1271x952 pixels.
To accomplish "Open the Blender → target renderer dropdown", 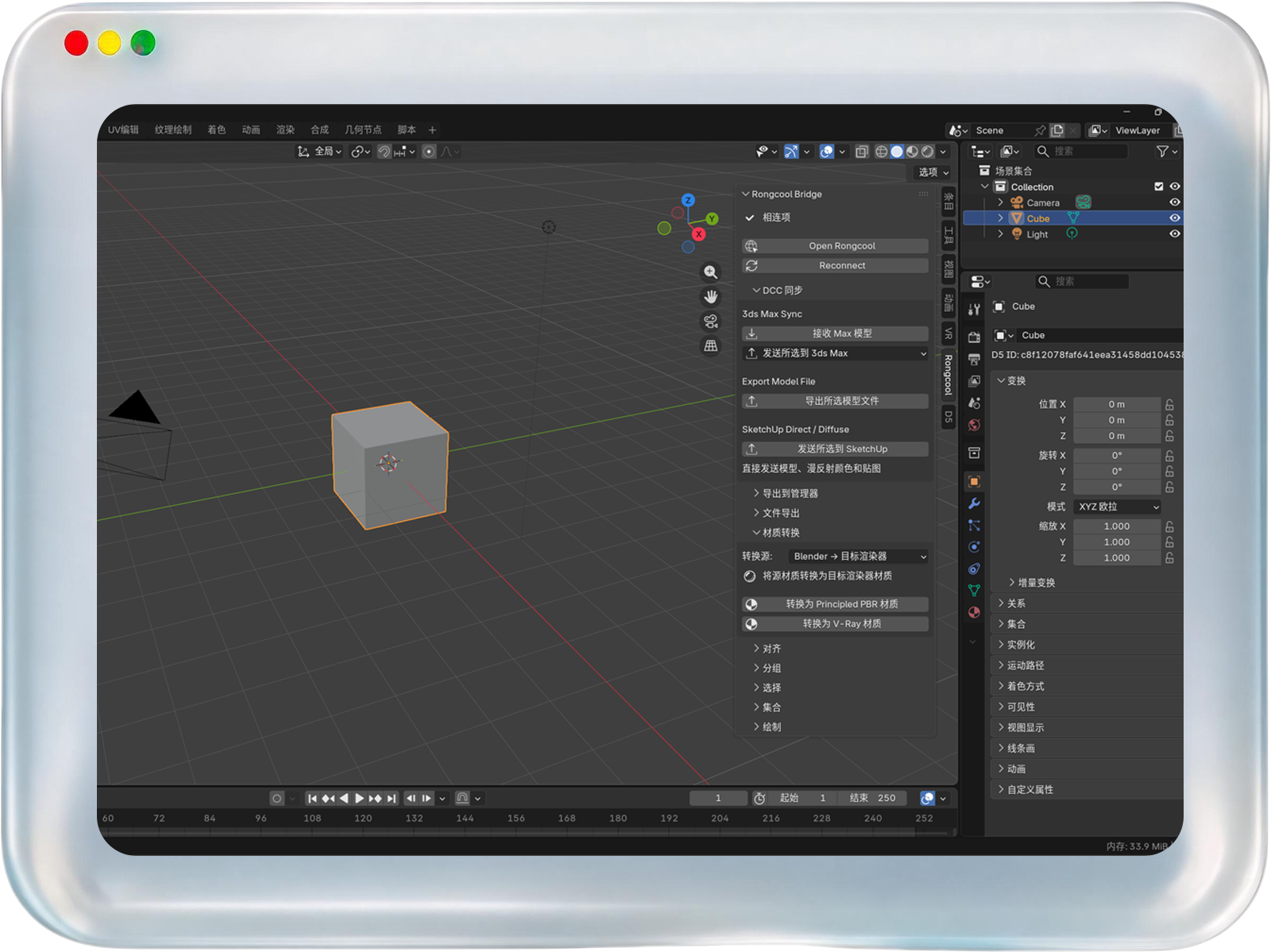I will coord(858,557).
